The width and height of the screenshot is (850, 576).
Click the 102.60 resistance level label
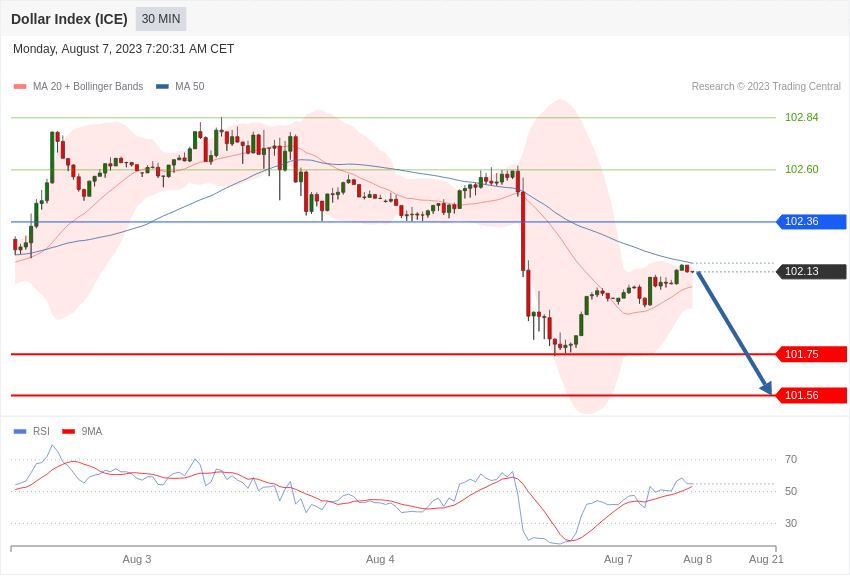801,170
